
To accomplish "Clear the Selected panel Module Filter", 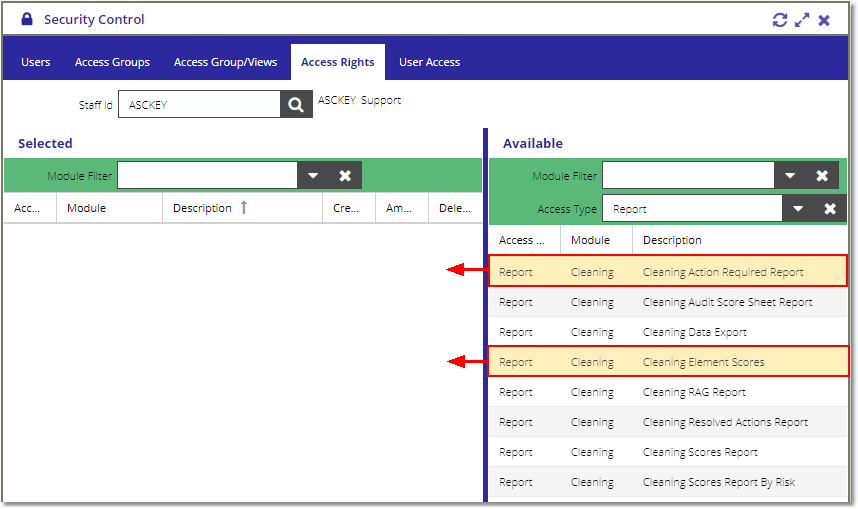I will pyautogui.click(x=345, y=176).
